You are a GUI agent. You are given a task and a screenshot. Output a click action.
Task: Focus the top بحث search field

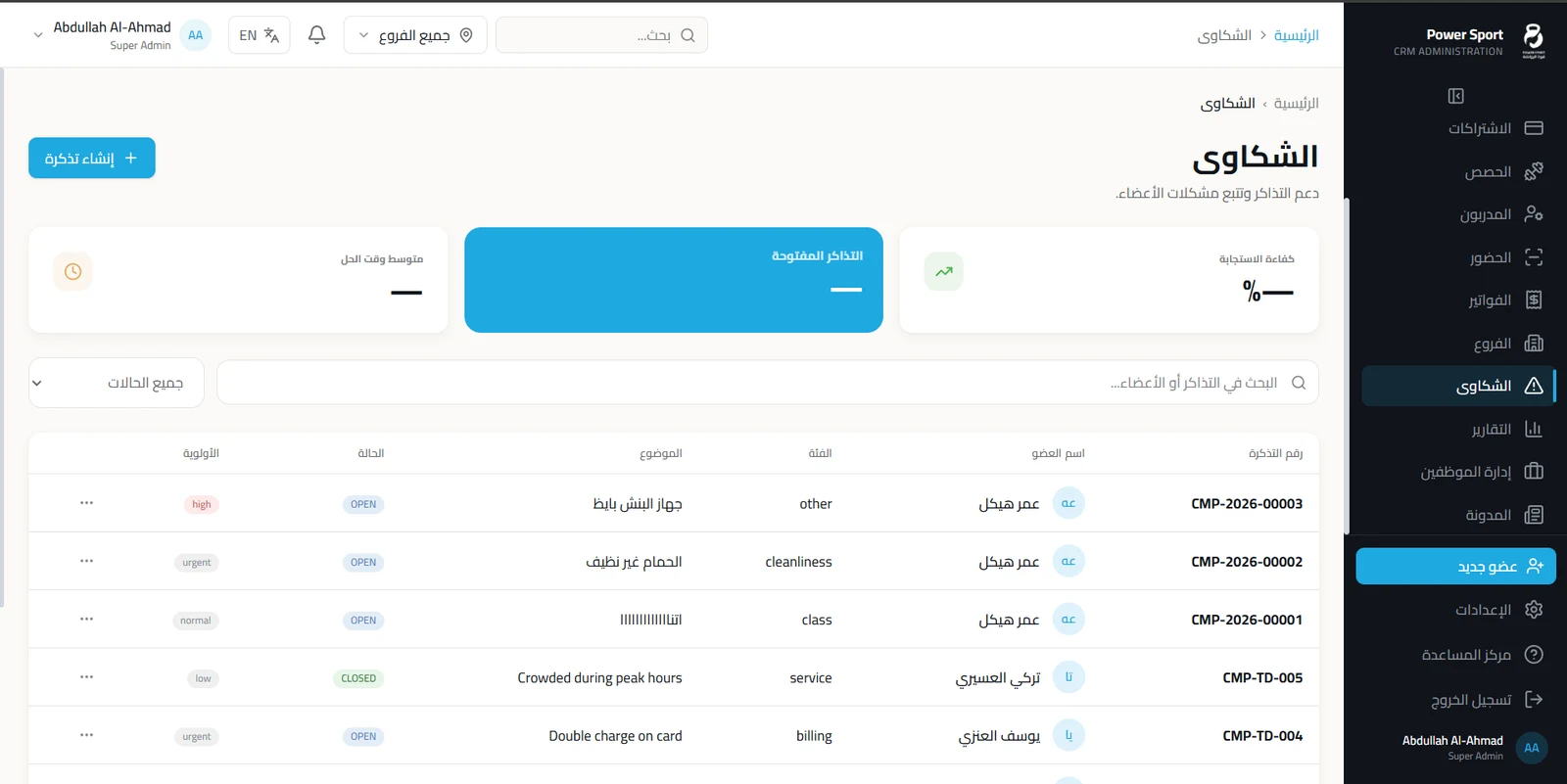tap(601, 35)
